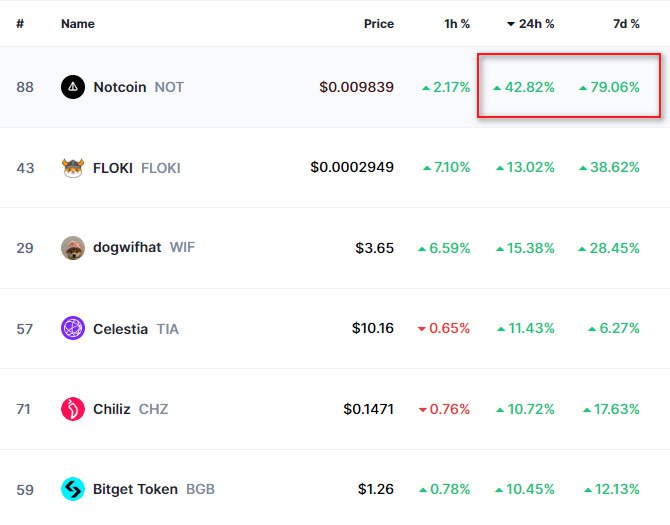Screen dimensions: 670x525
Task: Open the Notcoin NOT name link
Action: coord(138,87)
